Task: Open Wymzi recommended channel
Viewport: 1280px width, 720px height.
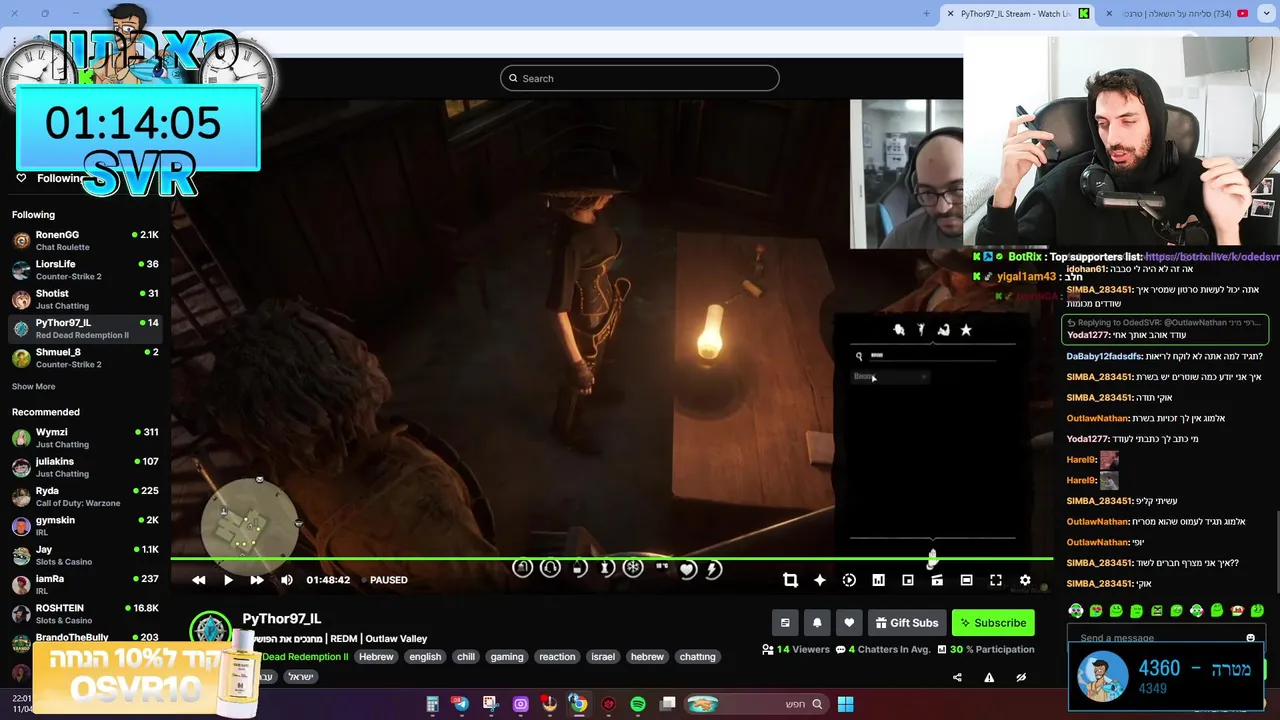Action: (85, 438)
